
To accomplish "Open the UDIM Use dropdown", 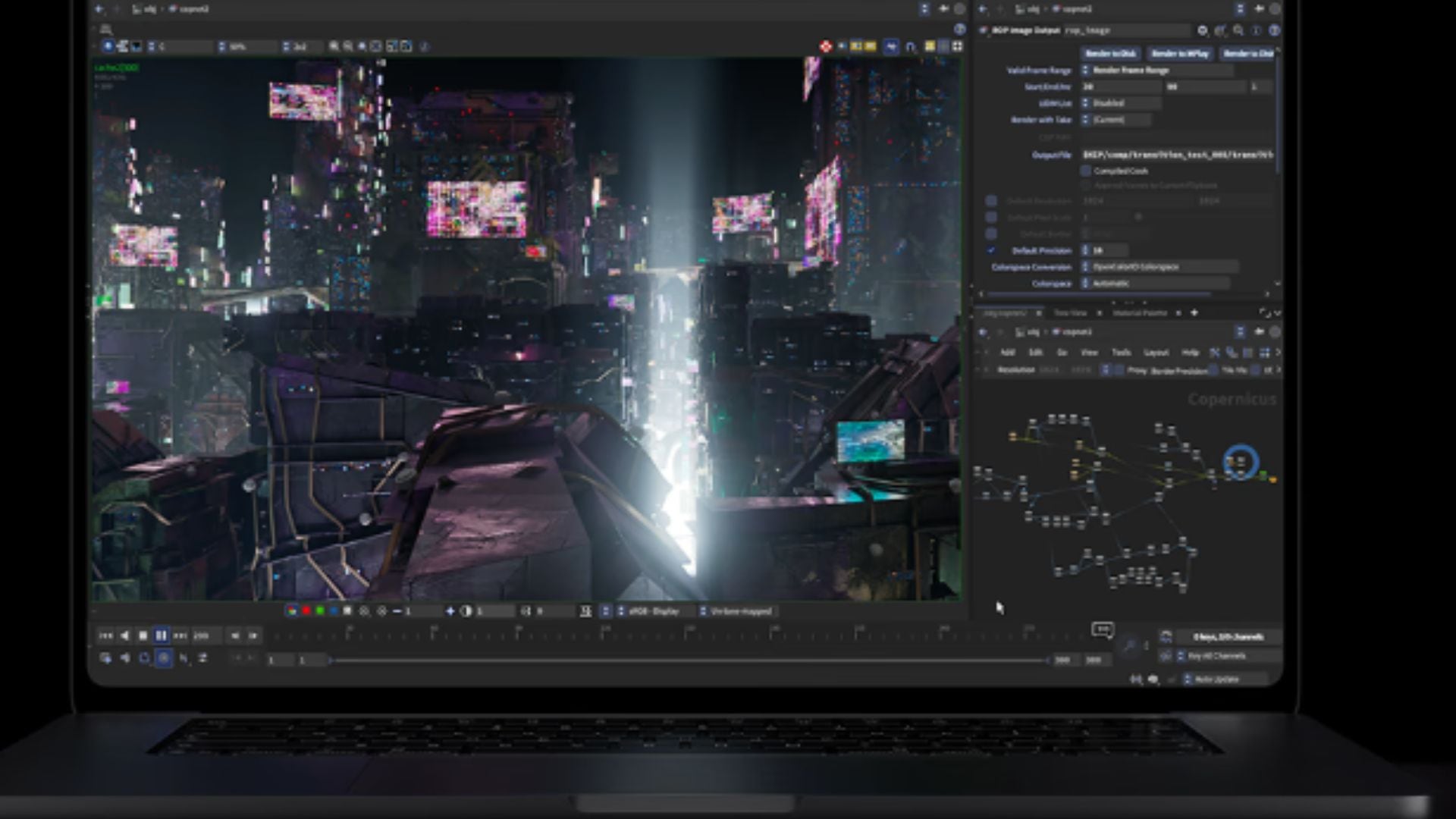I will [1121, 103].
